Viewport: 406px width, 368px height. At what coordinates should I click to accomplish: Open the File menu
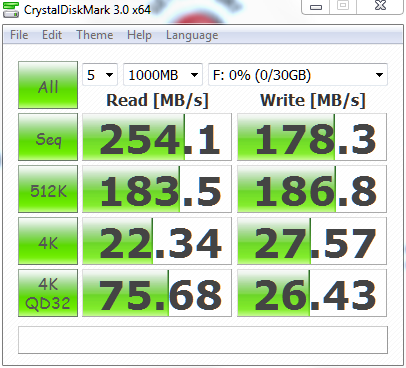tap(19, 35)
